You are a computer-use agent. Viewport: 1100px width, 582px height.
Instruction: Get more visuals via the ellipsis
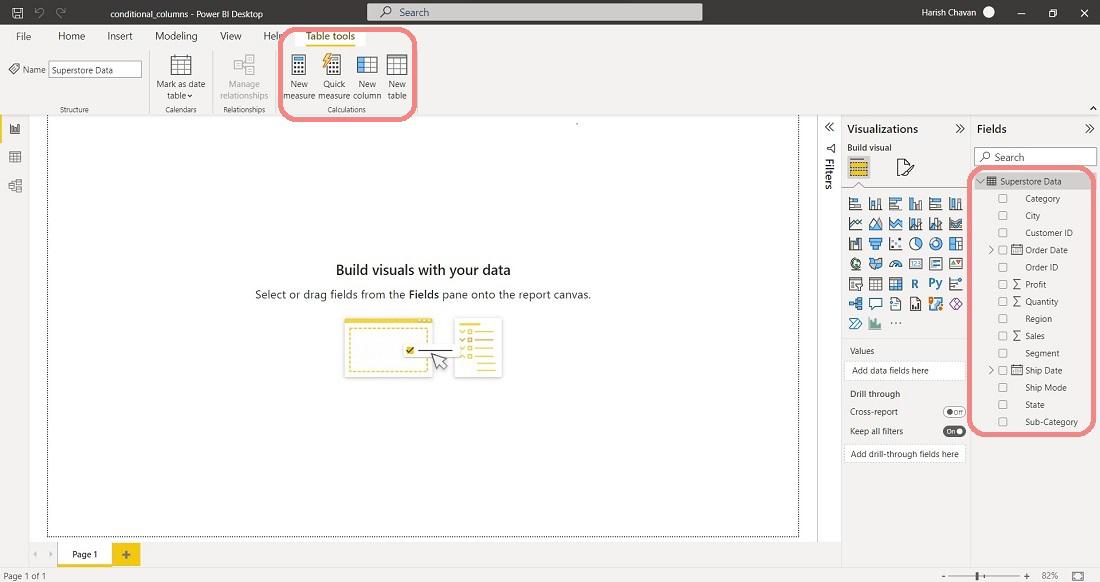click(896, 323)
